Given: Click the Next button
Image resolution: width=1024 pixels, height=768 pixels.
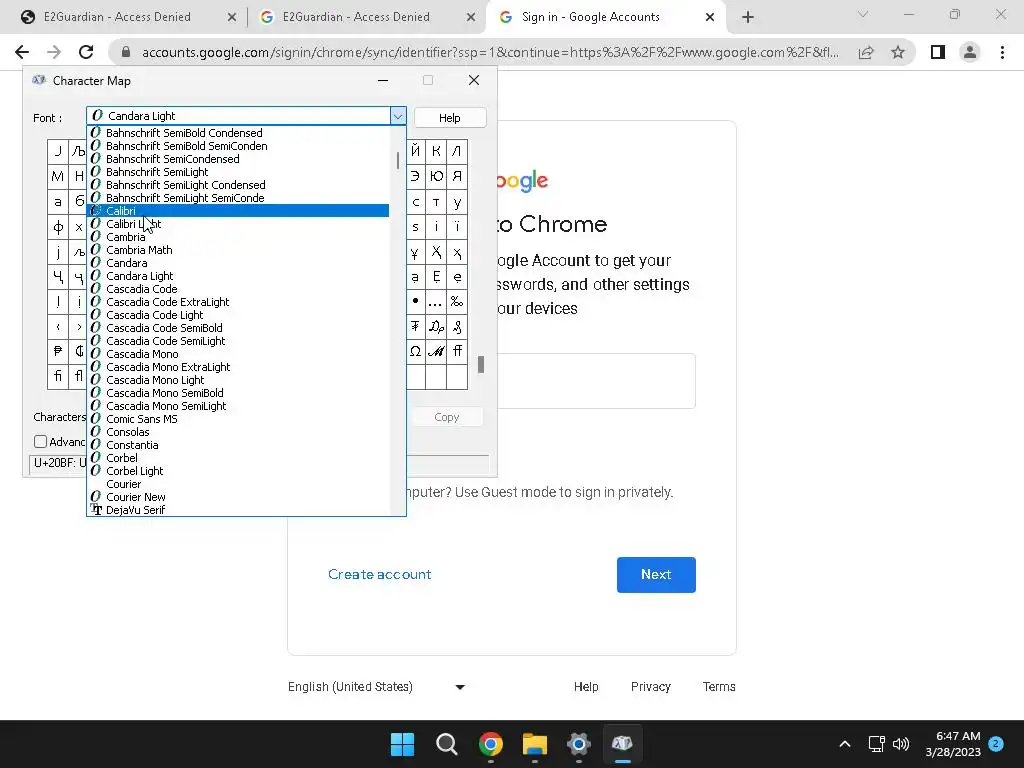Looking at the screenshot, I should [656, 575].
